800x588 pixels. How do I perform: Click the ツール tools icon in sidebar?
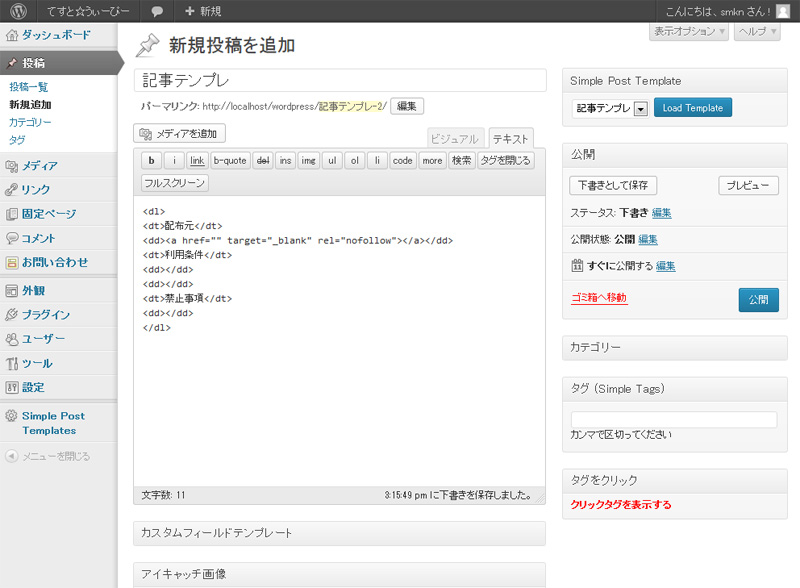click(x=12, y=363)
